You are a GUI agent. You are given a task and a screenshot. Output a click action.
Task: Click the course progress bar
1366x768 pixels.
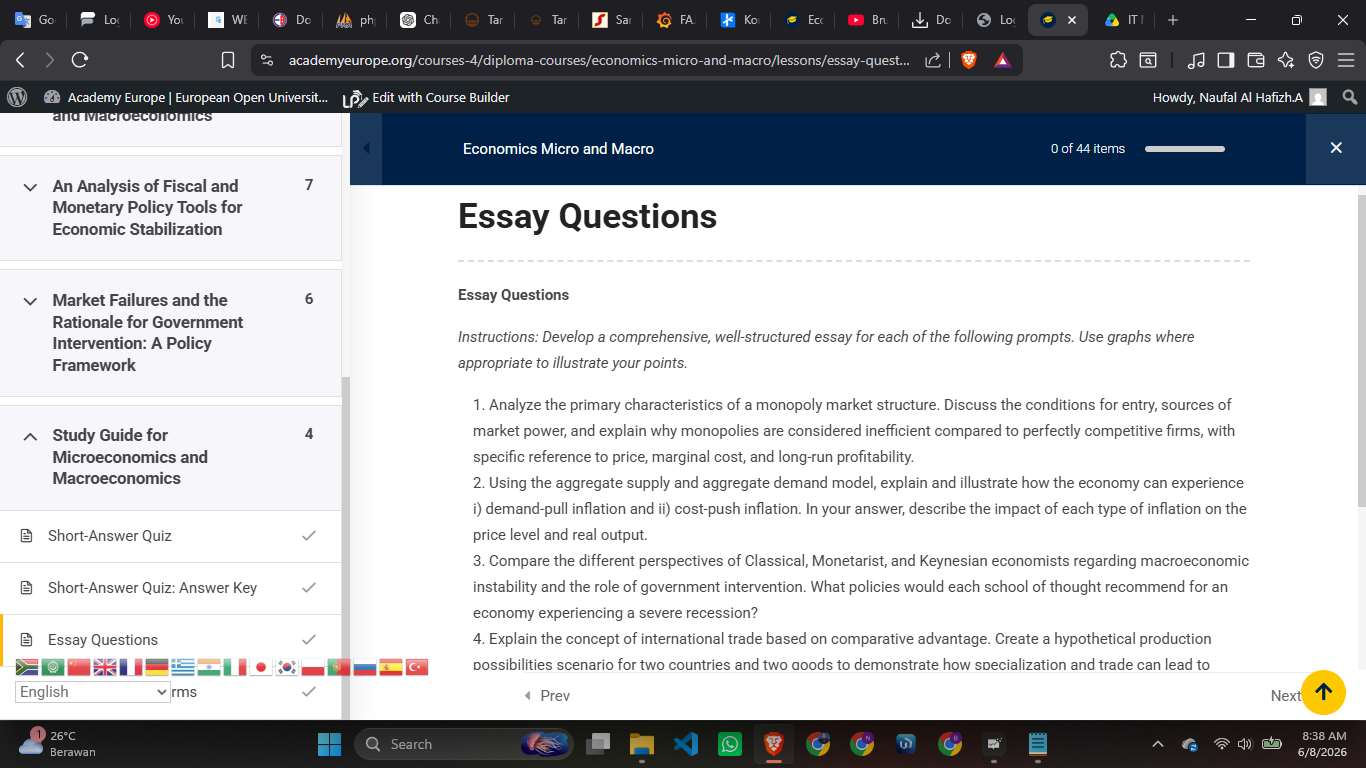click(1185, 149)
